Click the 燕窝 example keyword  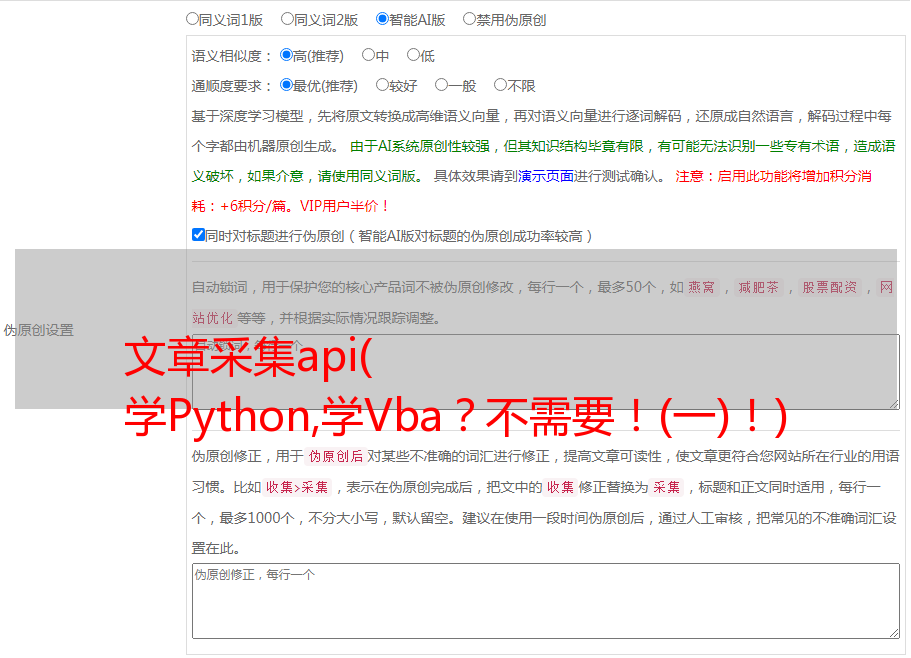[x=701, y=287]
